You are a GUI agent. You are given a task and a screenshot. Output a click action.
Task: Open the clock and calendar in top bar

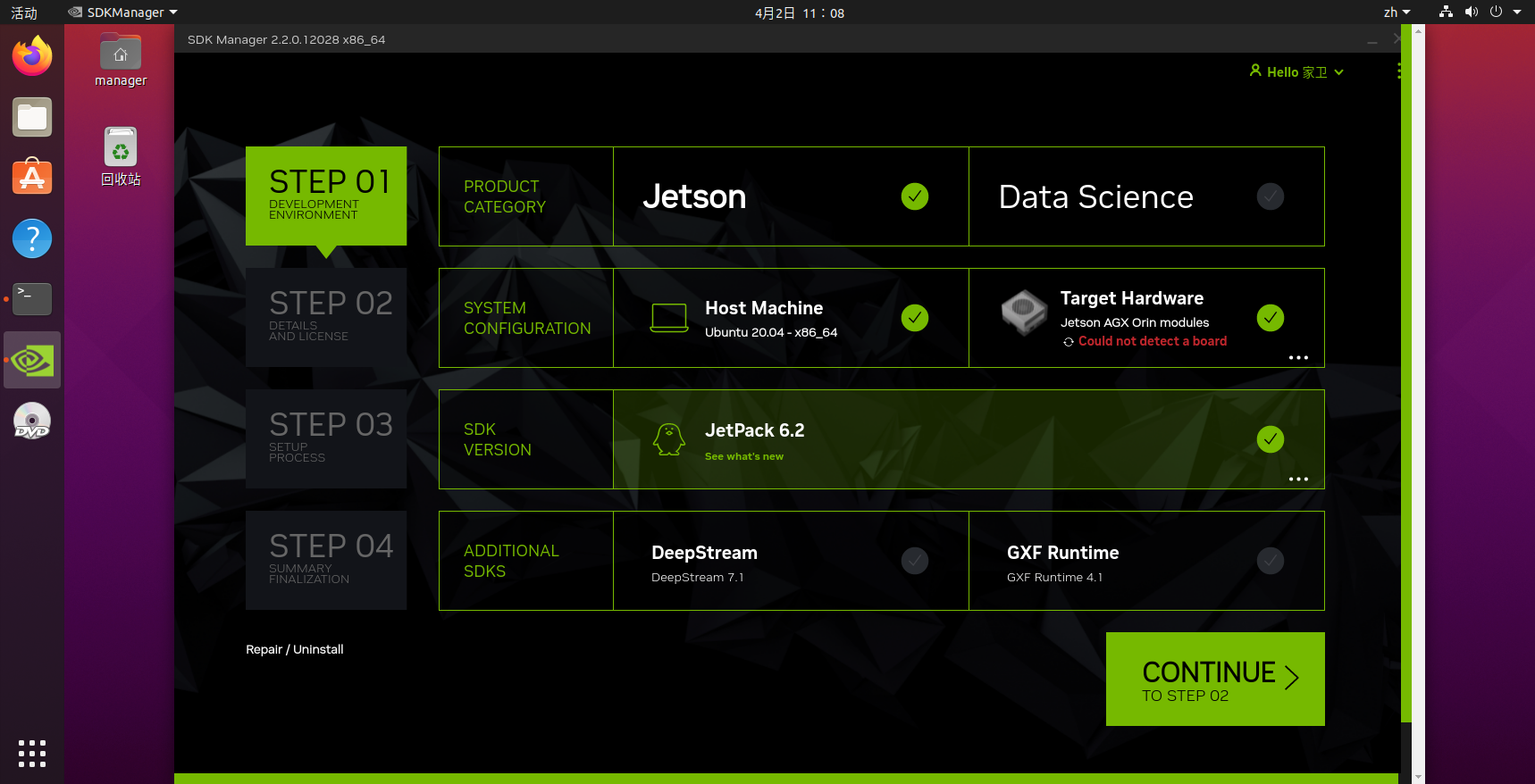799,13
